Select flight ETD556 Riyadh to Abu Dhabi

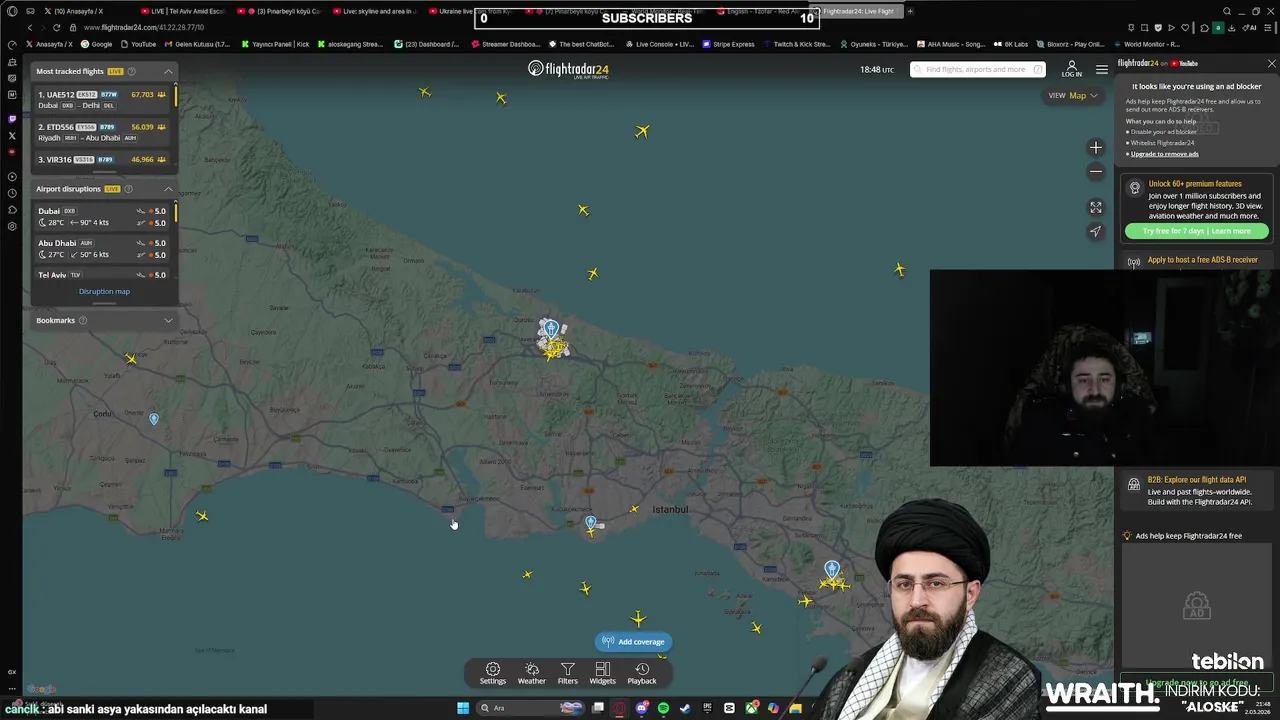click(103, 132)
